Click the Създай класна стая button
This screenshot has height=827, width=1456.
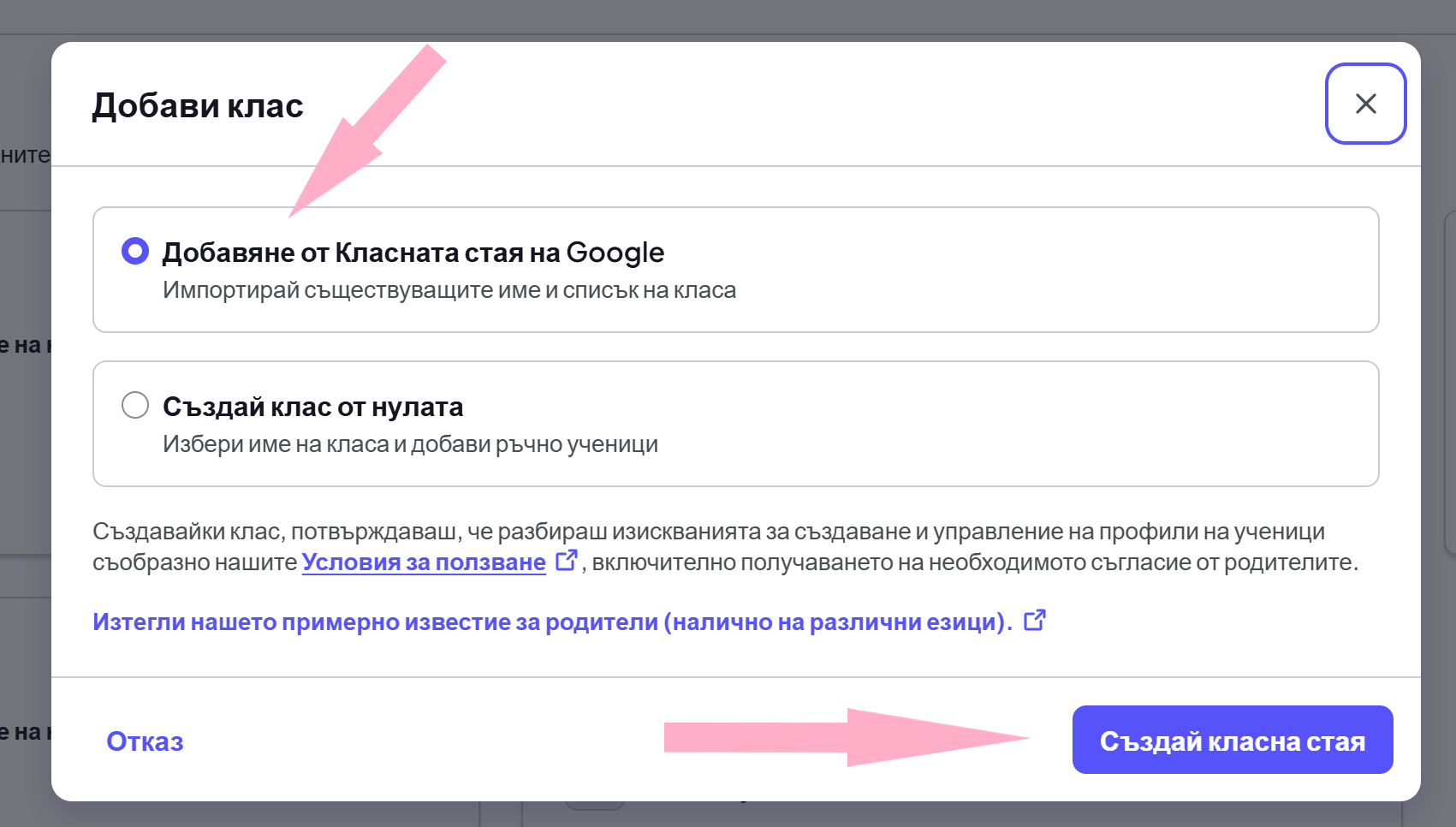[x=1233, y=740]
